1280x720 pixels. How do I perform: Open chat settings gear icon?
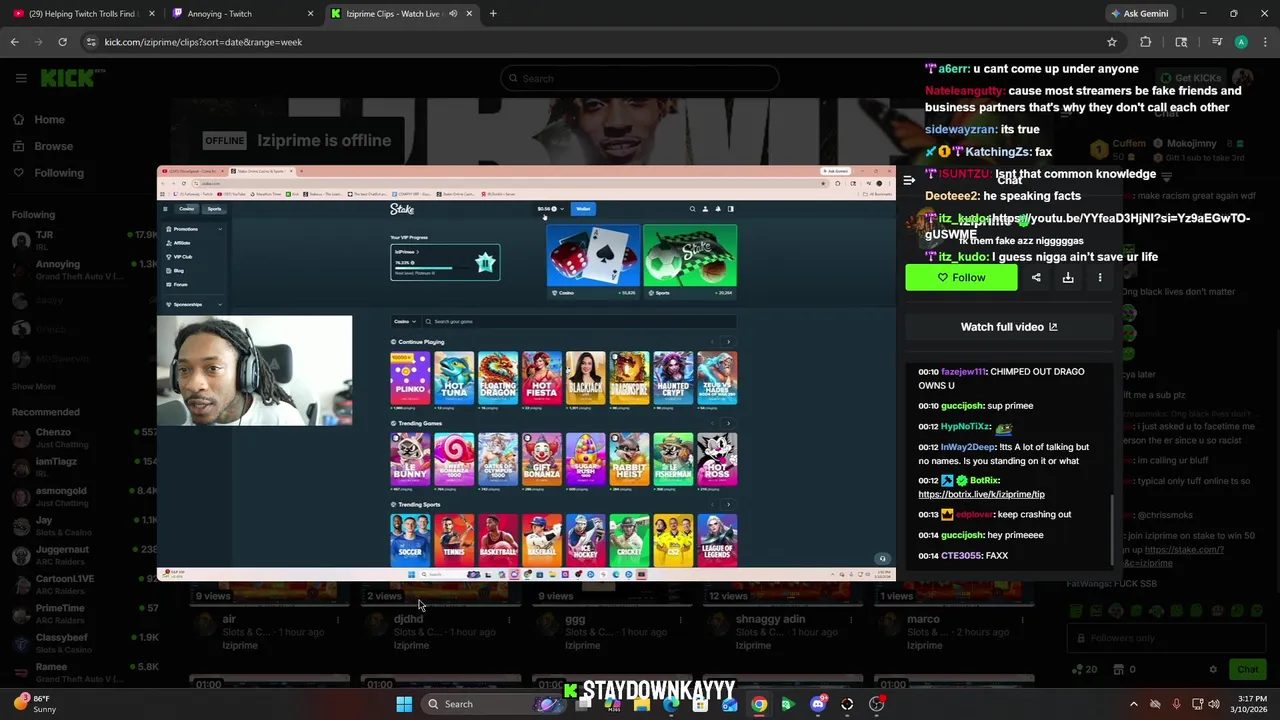[x=1213, y=669]
